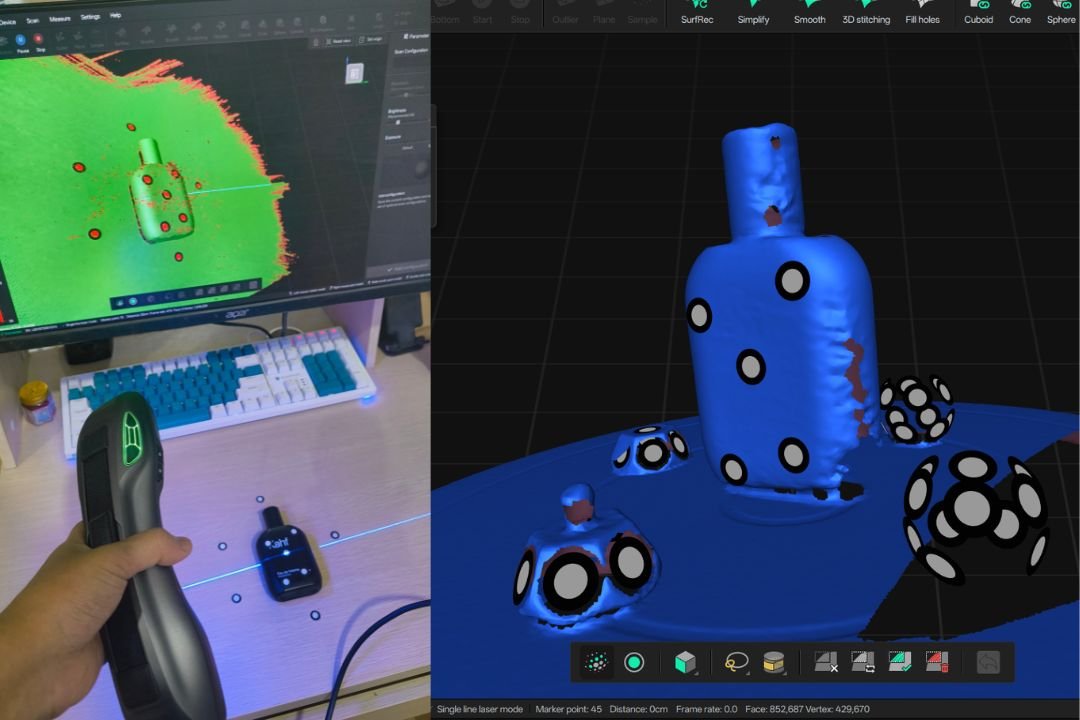Open Scan menu on monitor window
The height and width of the screenshot is (720, 1080).
(x=32, y=21)
